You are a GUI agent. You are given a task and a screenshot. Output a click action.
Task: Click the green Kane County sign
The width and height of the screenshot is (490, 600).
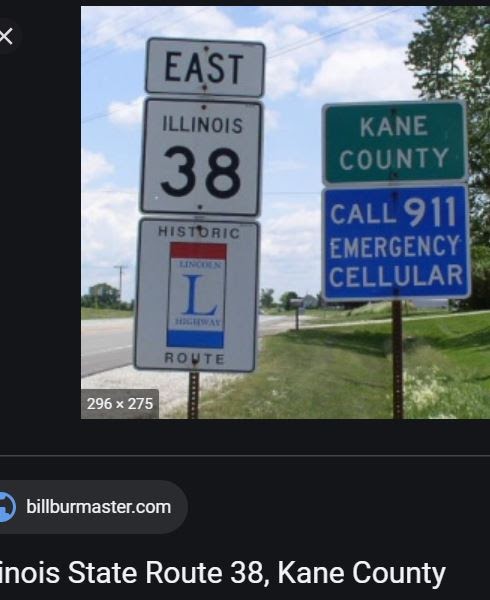pyautogui.click(x=395, y=143)
